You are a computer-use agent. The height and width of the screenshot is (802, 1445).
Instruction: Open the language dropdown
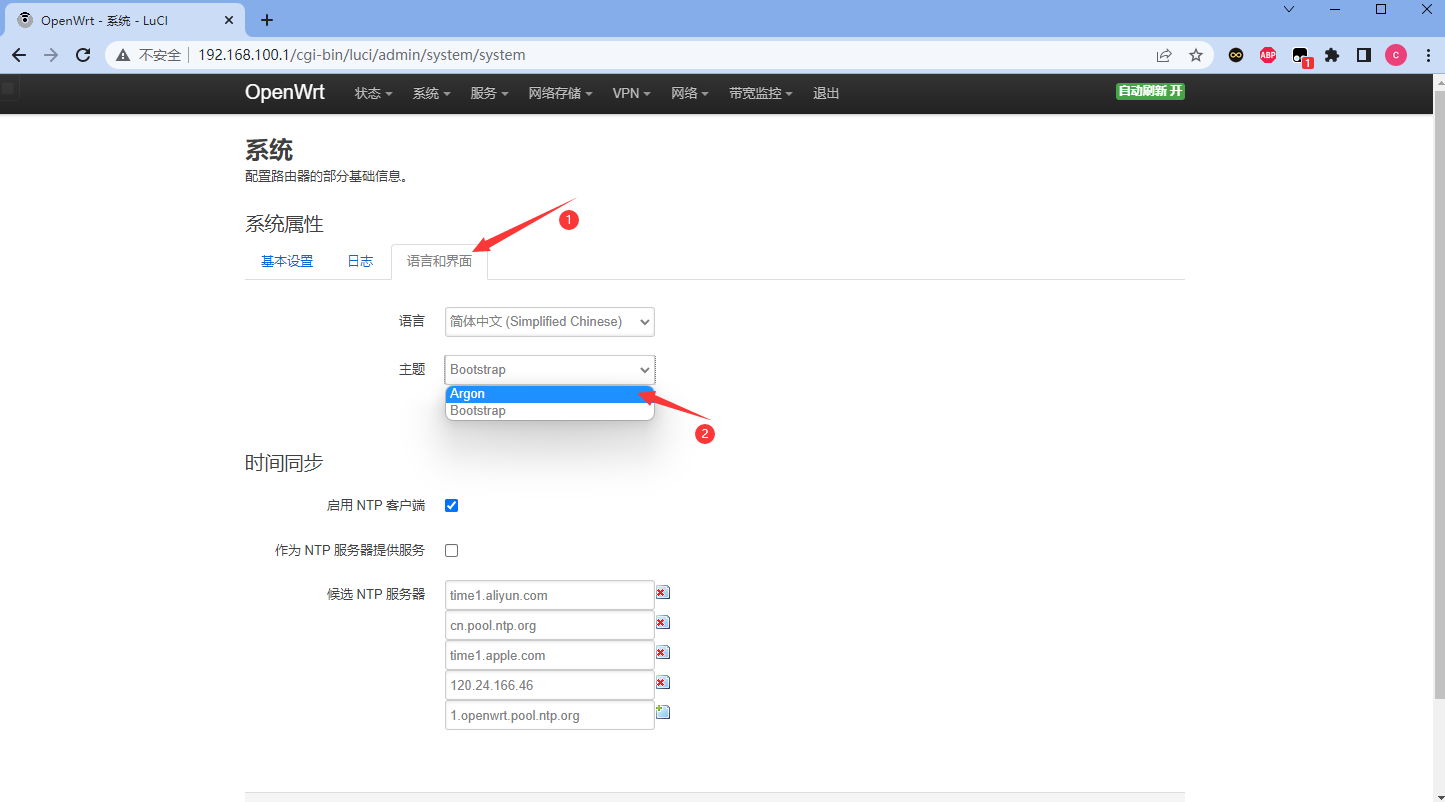click(550, 321)
